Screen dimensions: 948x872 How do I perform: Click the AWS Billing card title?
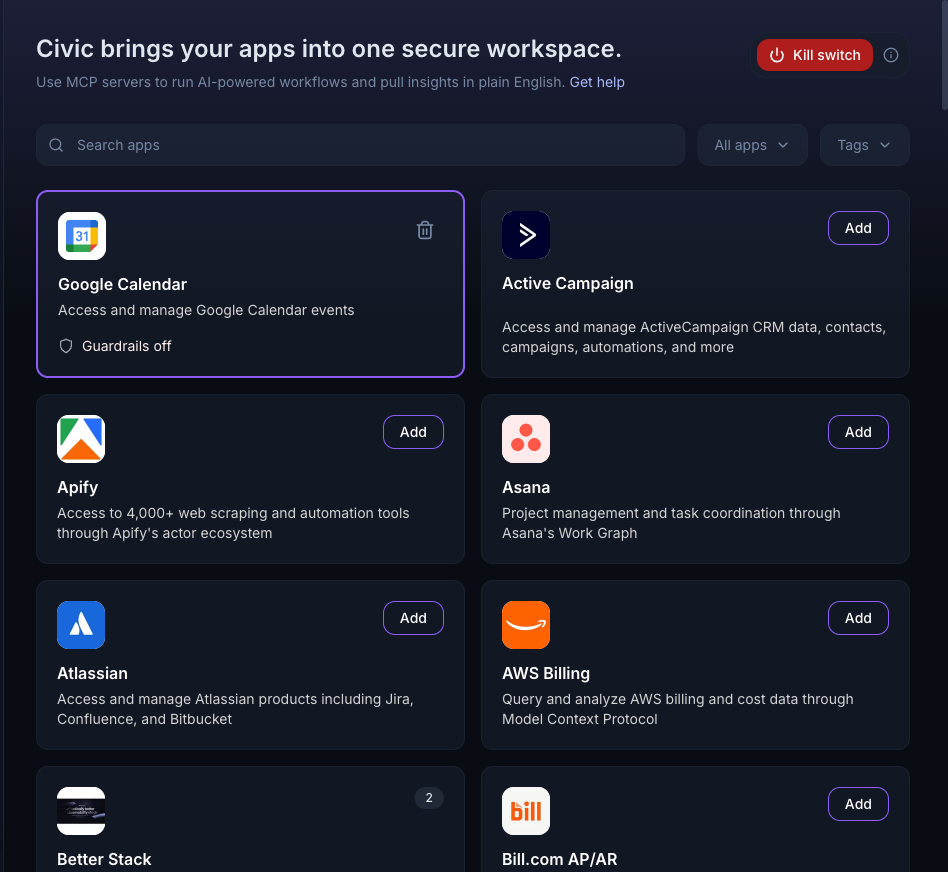tap(545, 673)
